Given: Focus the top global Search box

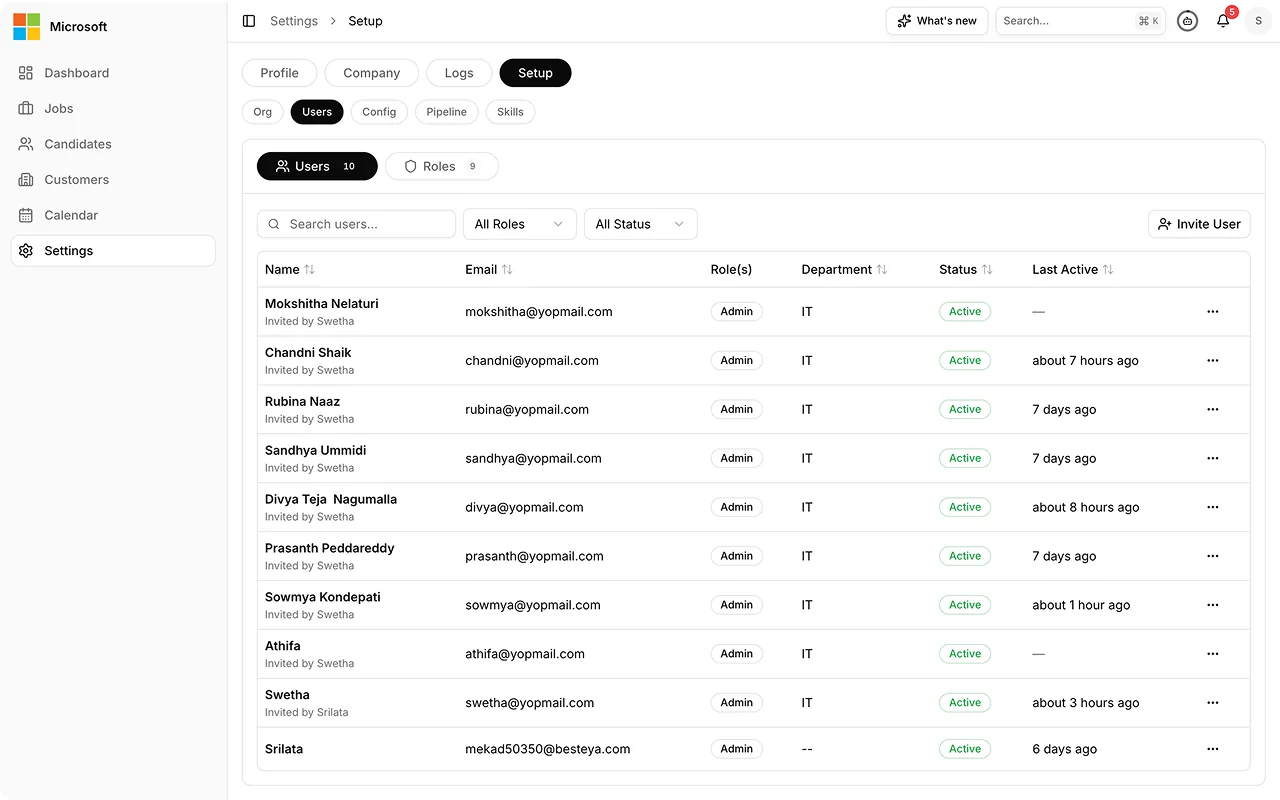Looking at the screenshot, I should coord(1081,21).
